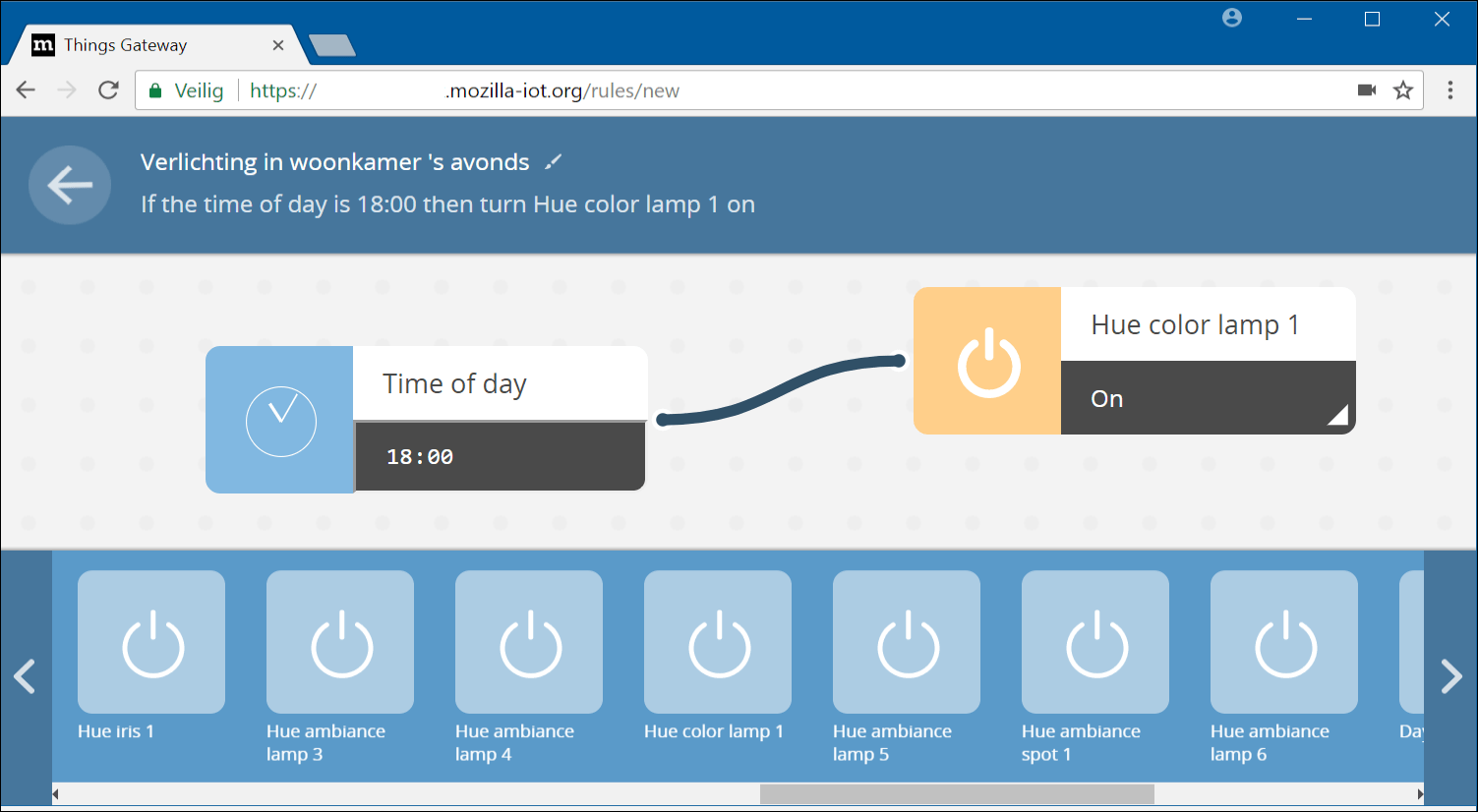The height and width of the screenshot is (812, 1478).
Task: Show more devices with right chevron
Action: pyautogui.click(x=1450, y=676)
